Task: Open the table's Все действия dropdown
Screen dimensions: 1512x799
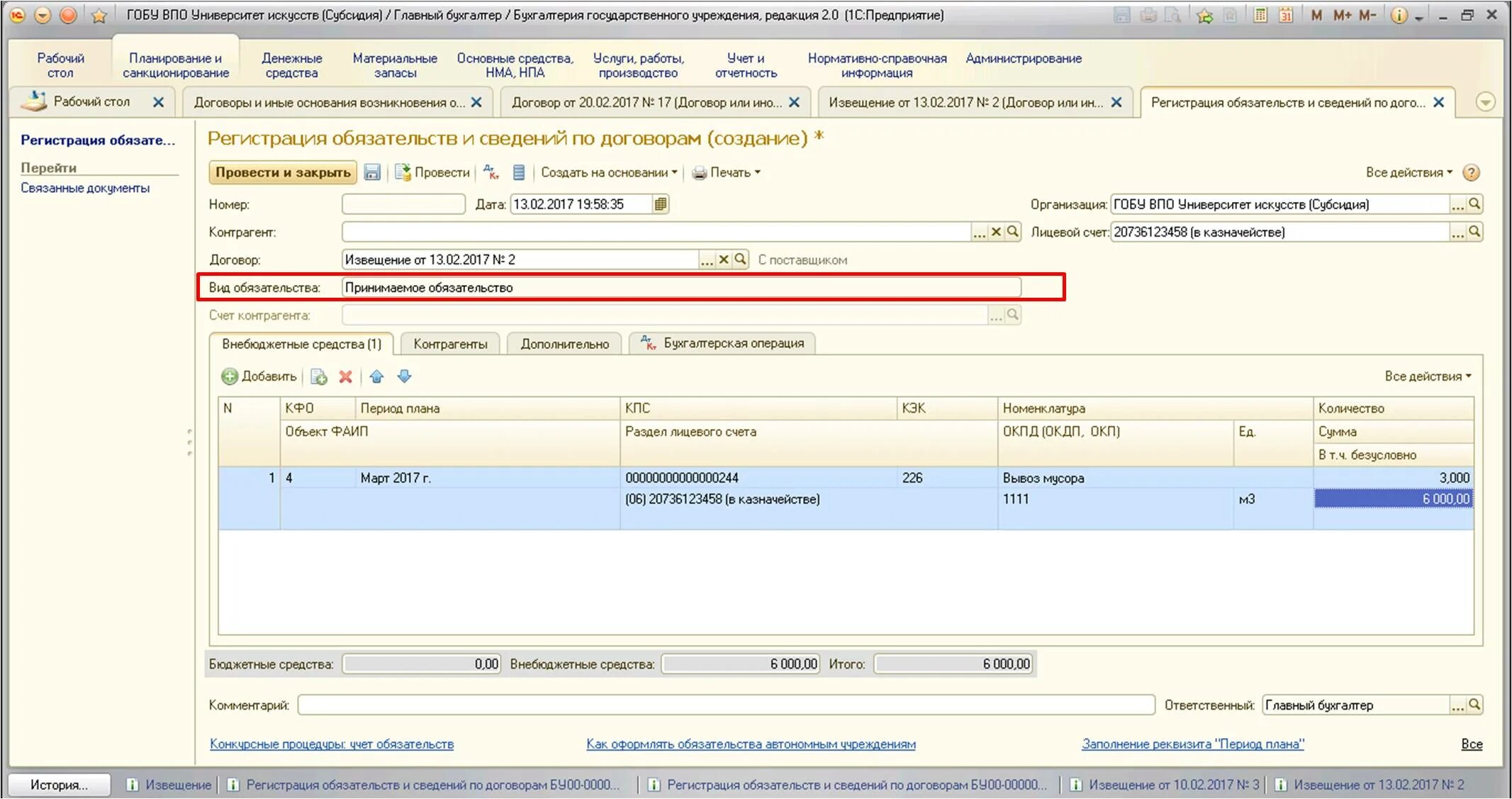Action: click(1428, 376)
